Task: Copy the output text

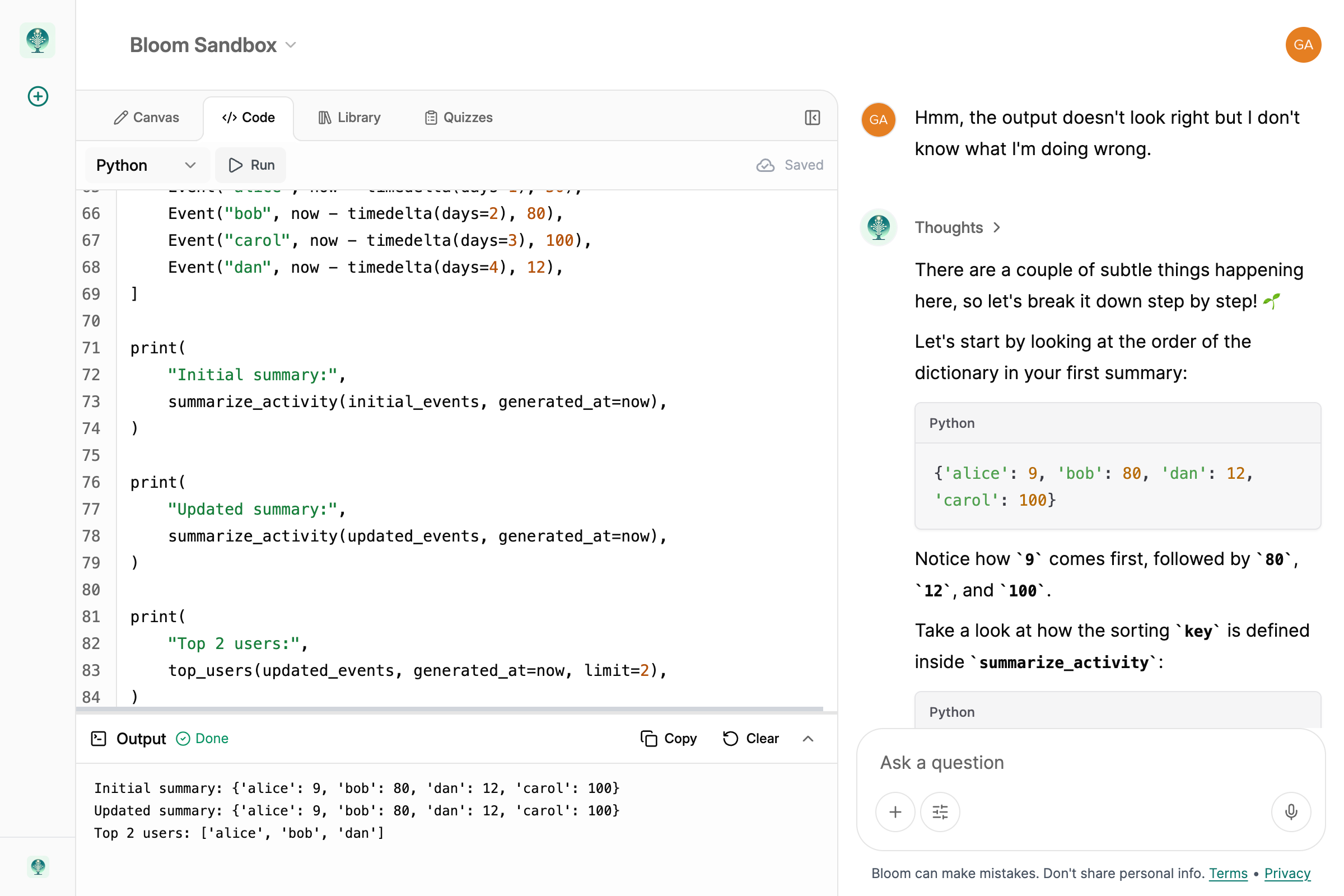Action: [x=668, y=738]
